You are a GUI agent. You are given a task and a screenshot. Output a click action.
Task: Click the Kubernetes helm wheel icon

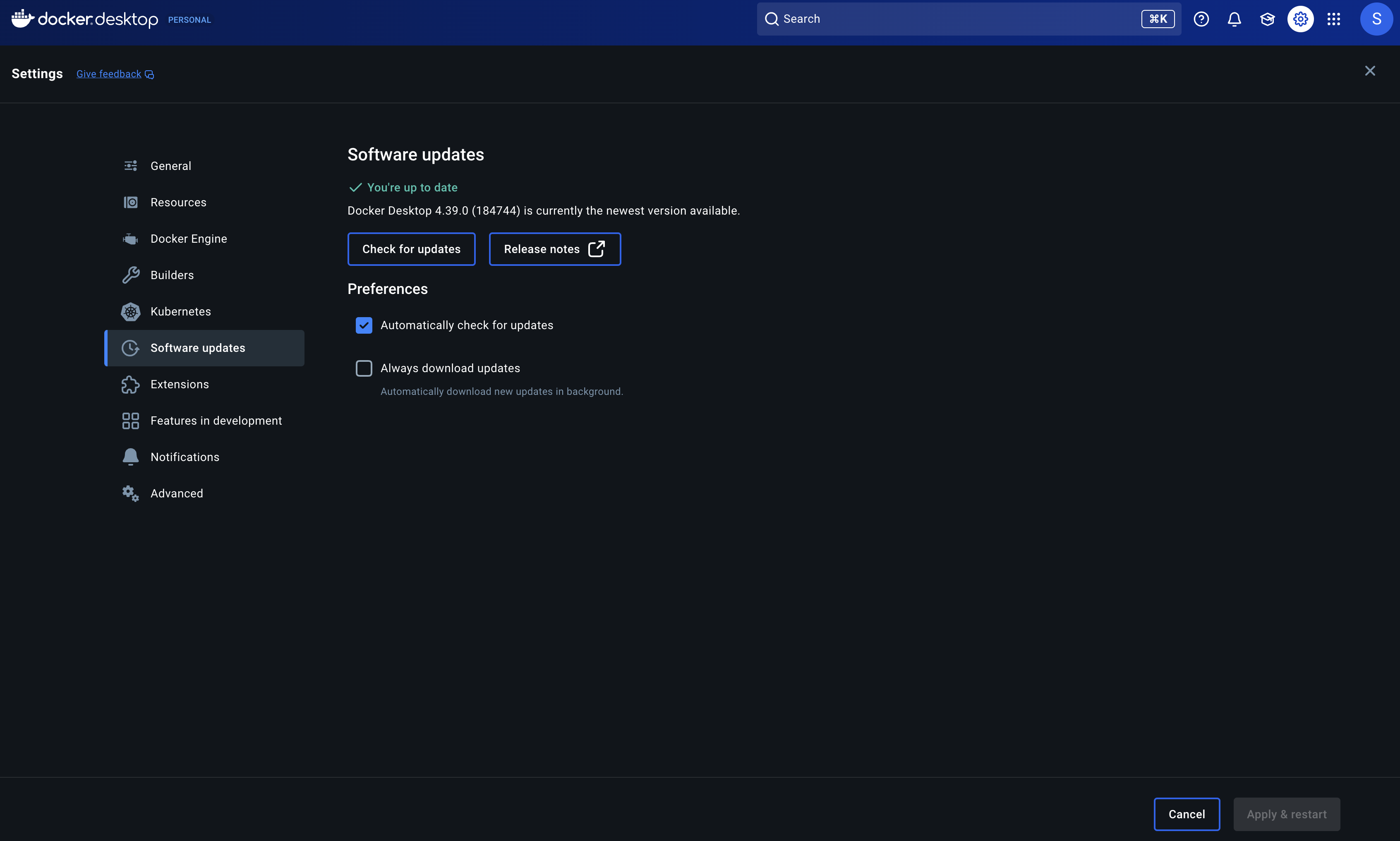(130, 312)
